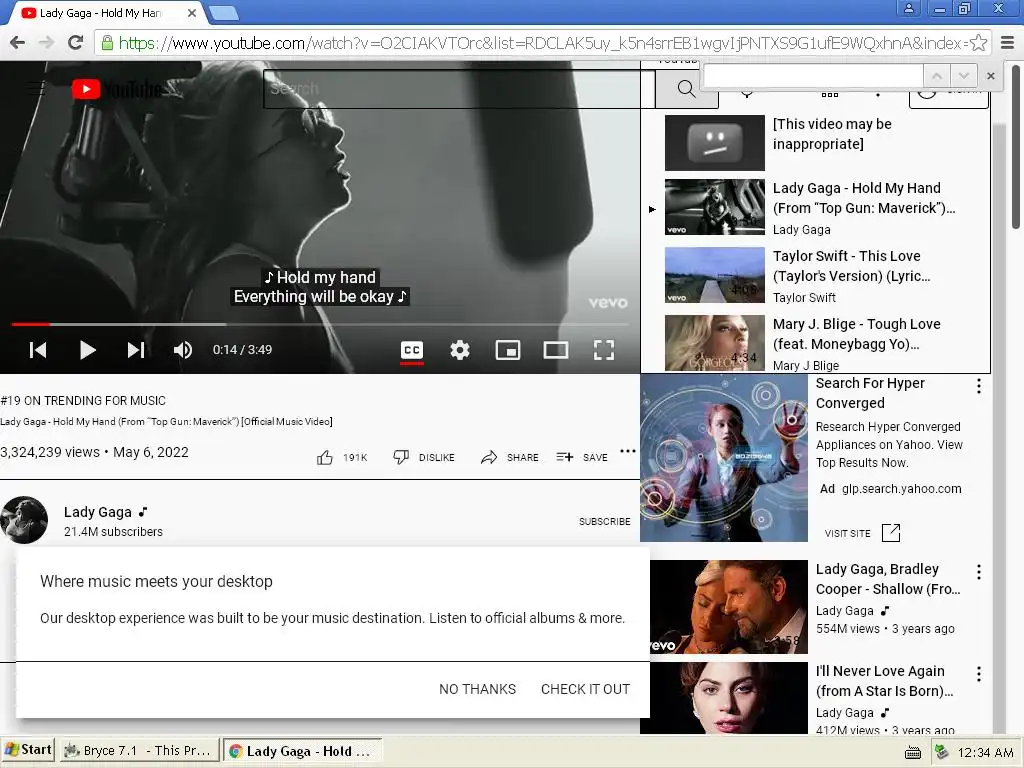Close the find bar
The height and width of the screenshot is (768, 1024).
point(991,76)
